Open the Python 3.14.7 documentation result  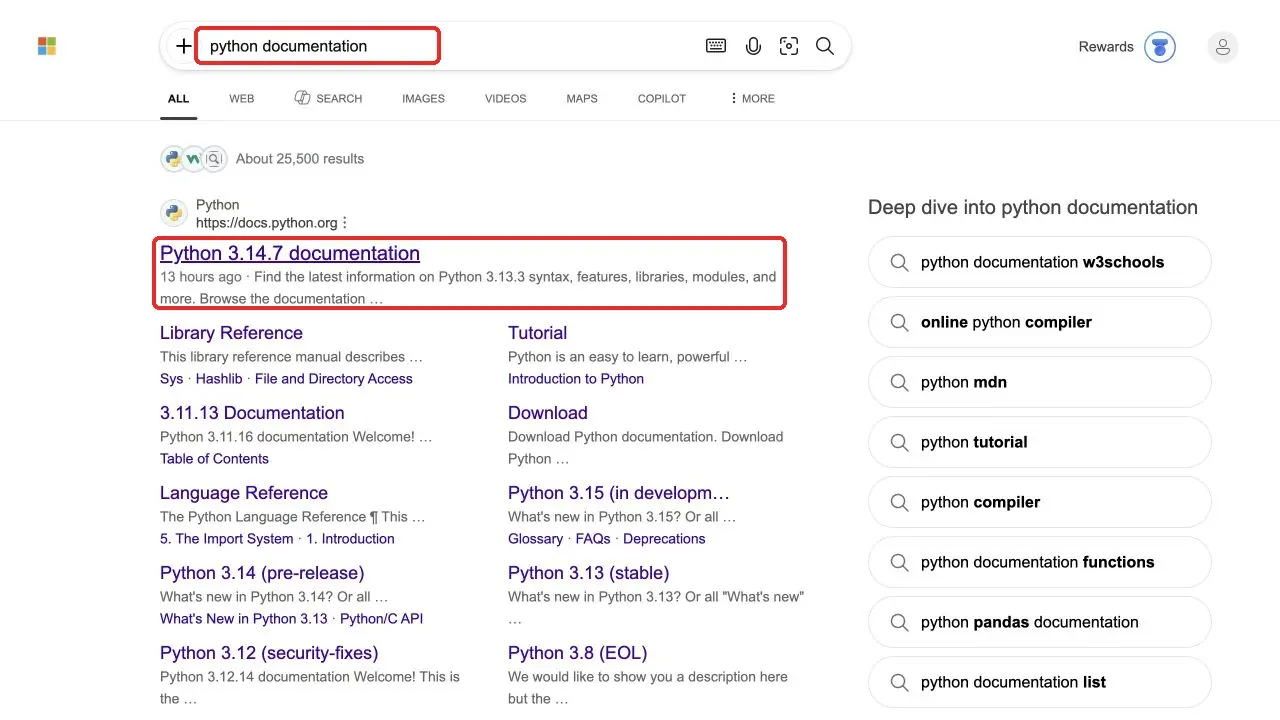290,253
